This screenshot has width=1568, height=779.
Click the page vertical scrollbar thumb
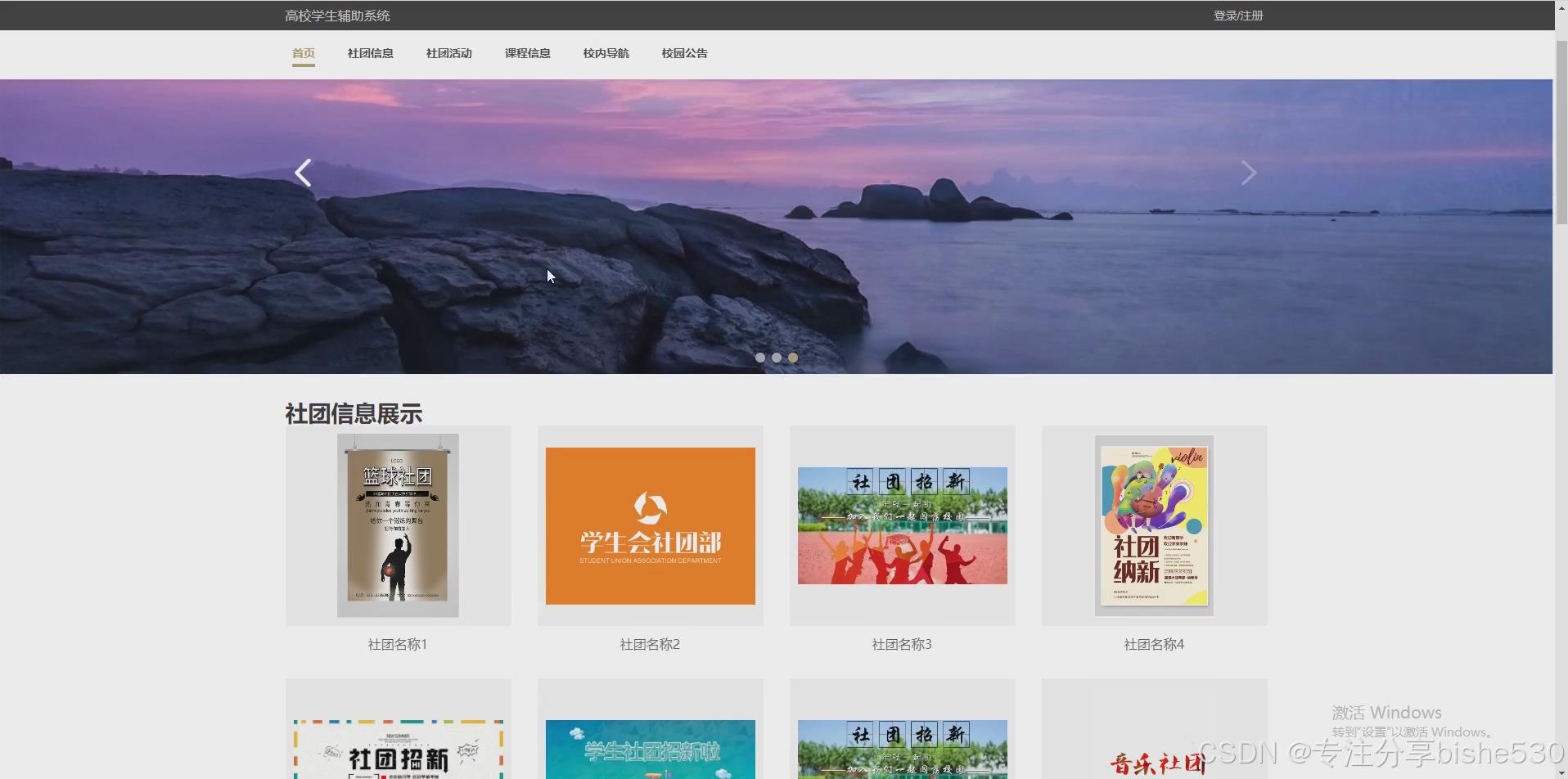1561,131
